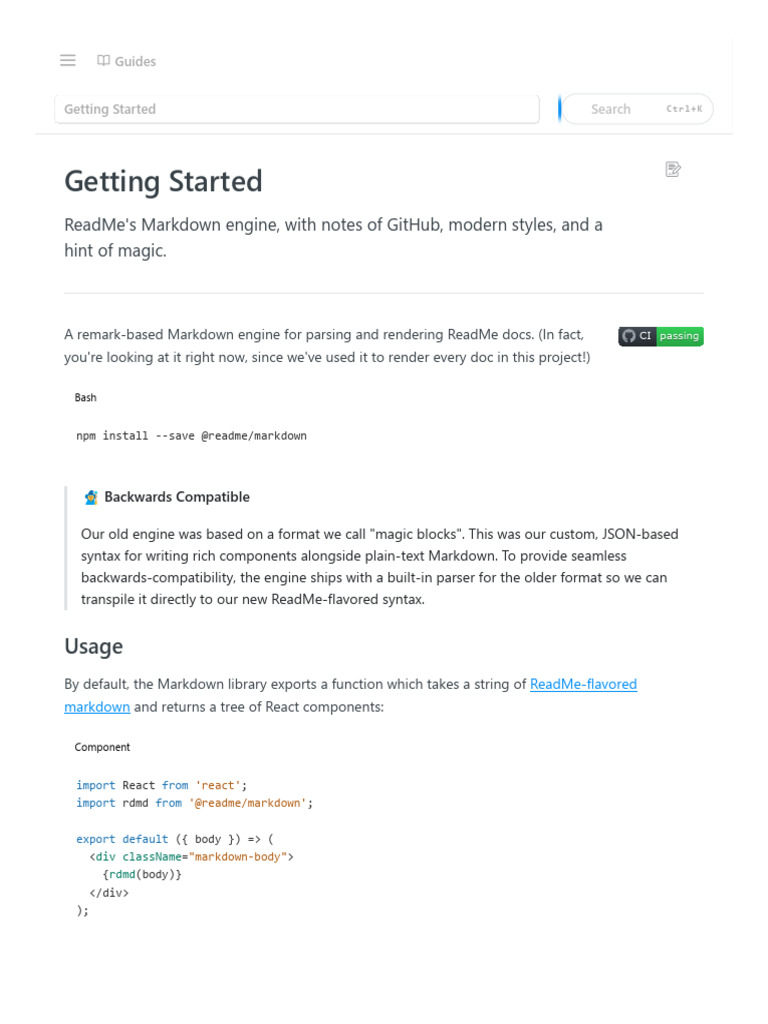The height and width of the screenshot is (1024, 768).
Task: Open the Guides section link
Action: [135, 61]
